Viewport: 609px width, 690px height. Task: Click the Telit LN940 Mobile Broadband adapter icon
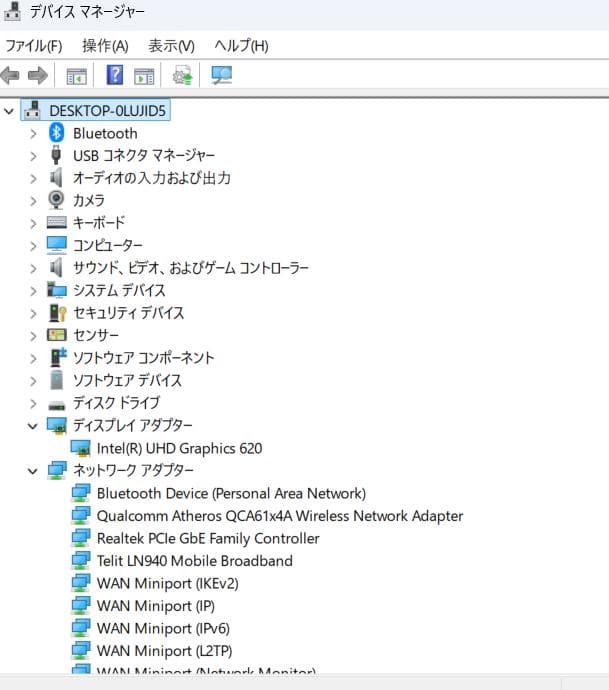click(81, 561)
